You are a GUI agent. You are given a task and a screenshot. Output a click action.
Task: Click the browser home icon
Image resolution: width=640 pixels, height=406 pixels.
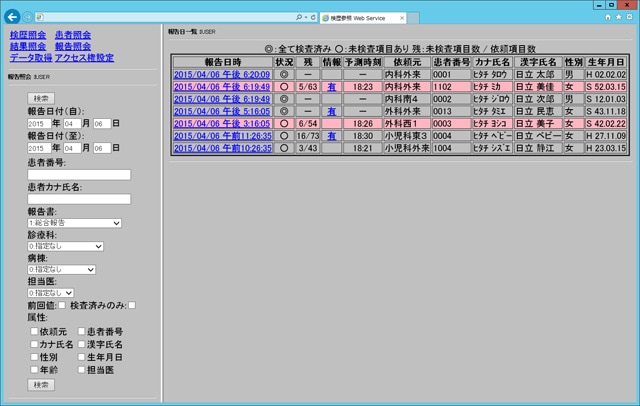(610, 17)
